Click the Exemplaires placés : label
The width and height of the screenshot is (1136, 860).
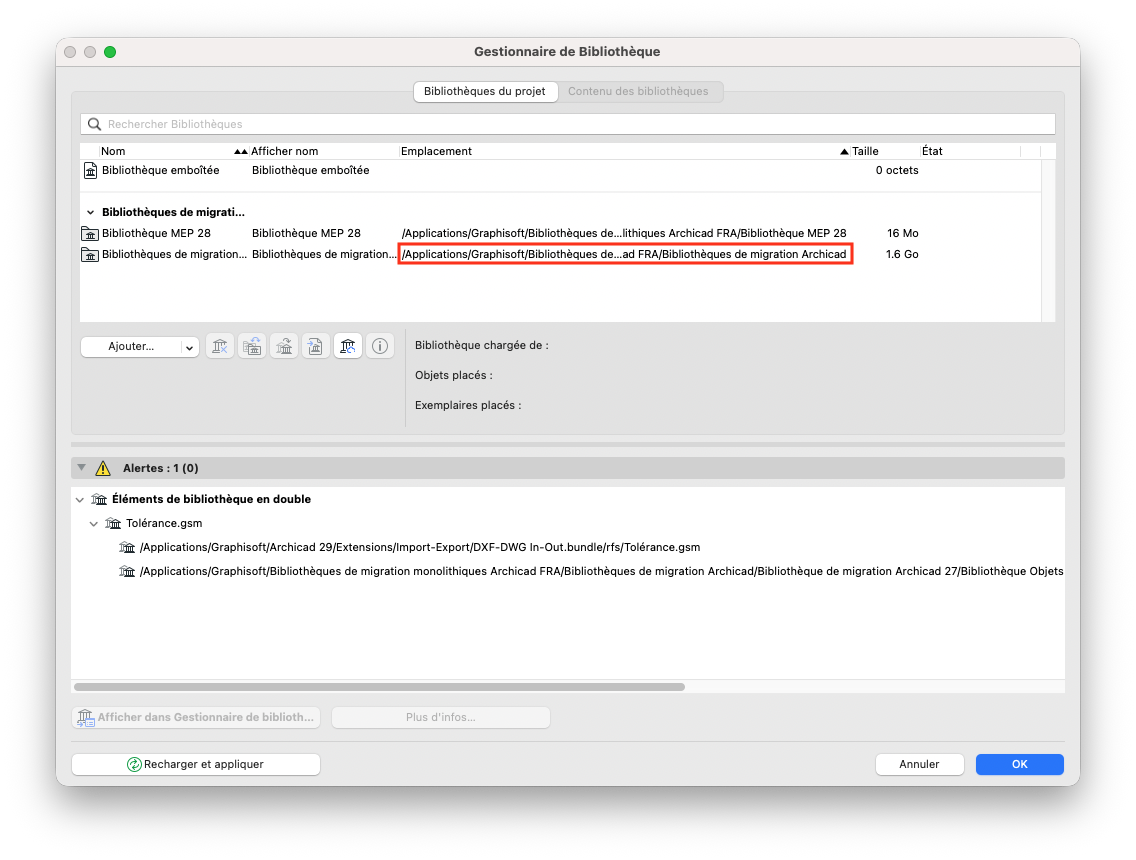pos(468,405)
